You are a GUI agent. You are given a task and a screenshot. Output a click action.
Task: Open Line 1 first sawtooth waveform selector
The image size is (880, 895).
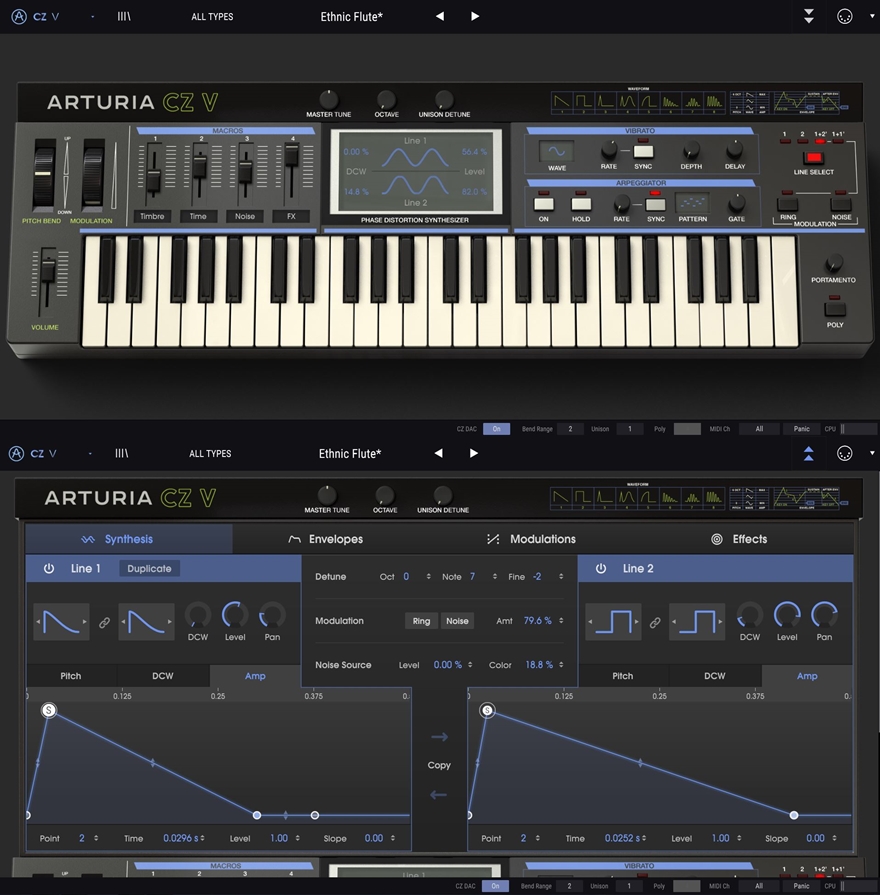[x=61, y=622]
